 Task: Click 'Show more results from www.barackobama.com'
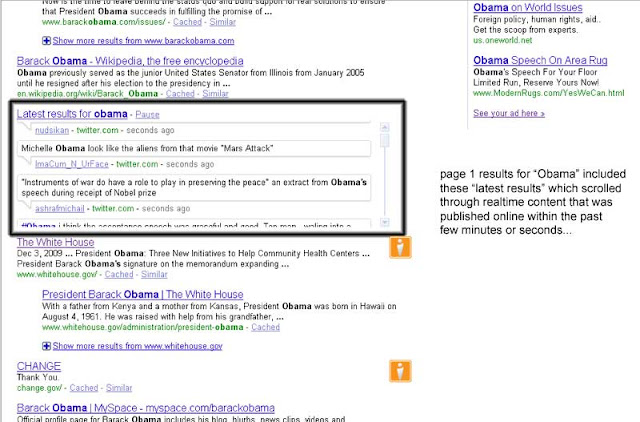(143, 41)
